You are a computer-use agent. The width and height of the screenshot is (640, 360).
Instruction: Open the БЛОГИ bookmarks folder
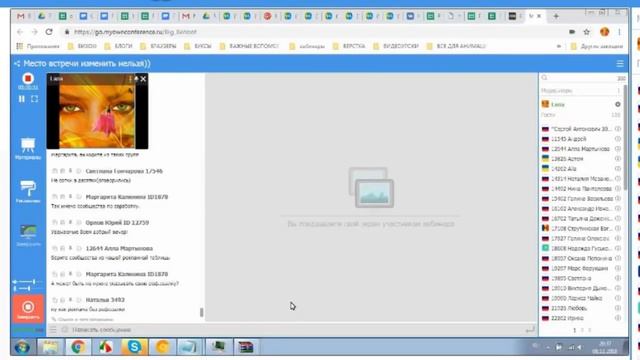tap(118, 46)
